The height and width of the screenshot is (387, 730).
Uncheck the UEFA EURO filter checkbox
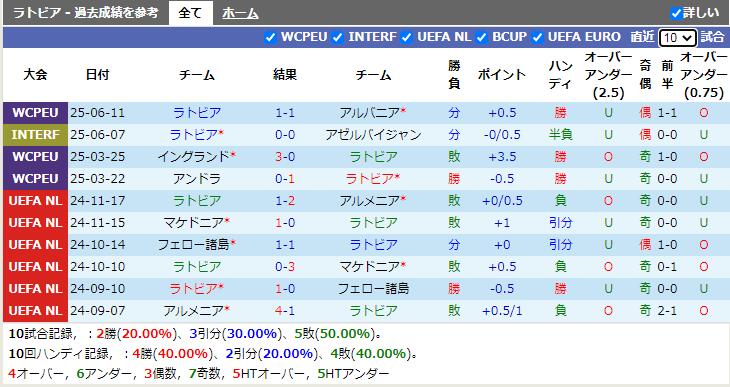pos(537,37)
